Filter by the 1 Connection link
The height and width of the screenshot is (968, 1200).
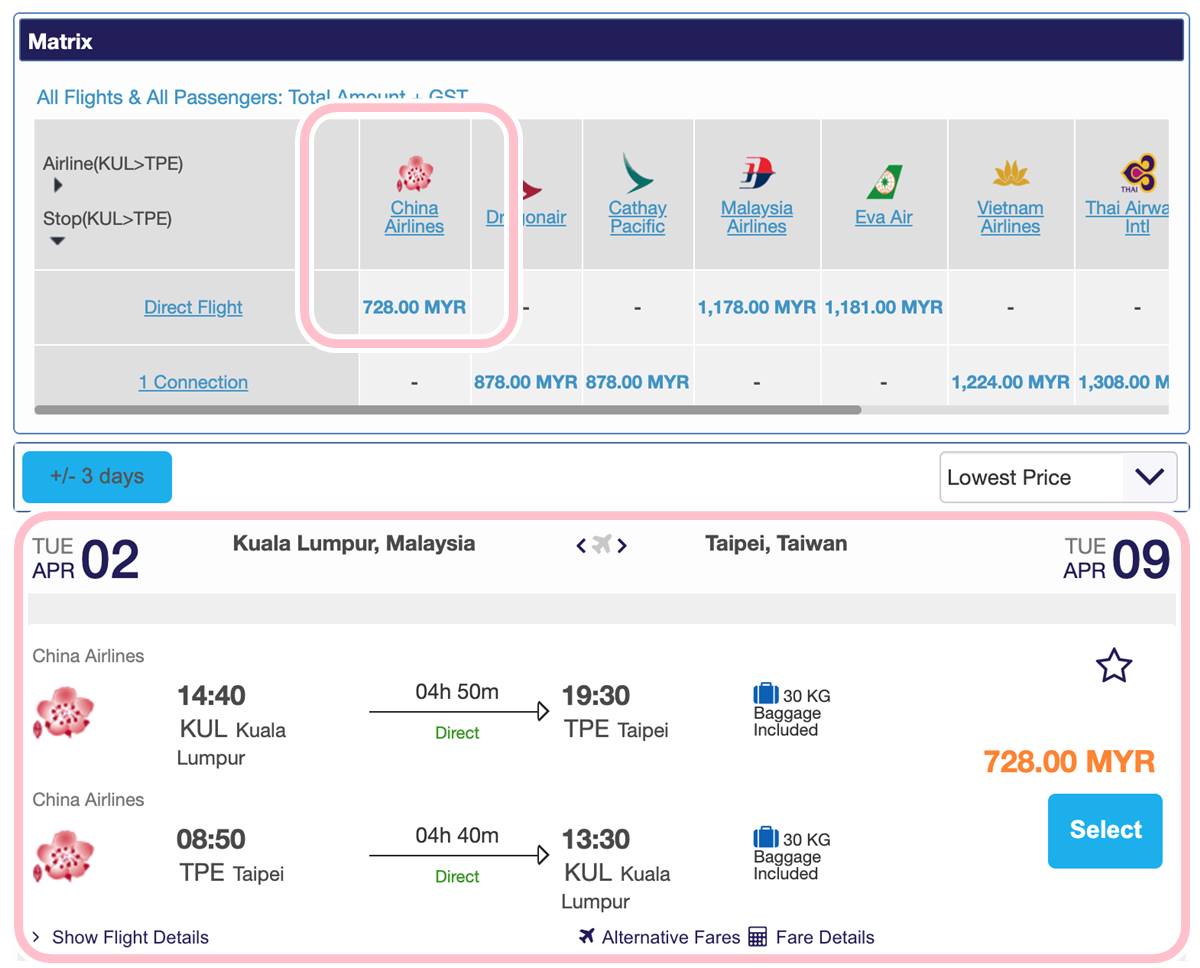pyautogui.click(x=193, y=382)
